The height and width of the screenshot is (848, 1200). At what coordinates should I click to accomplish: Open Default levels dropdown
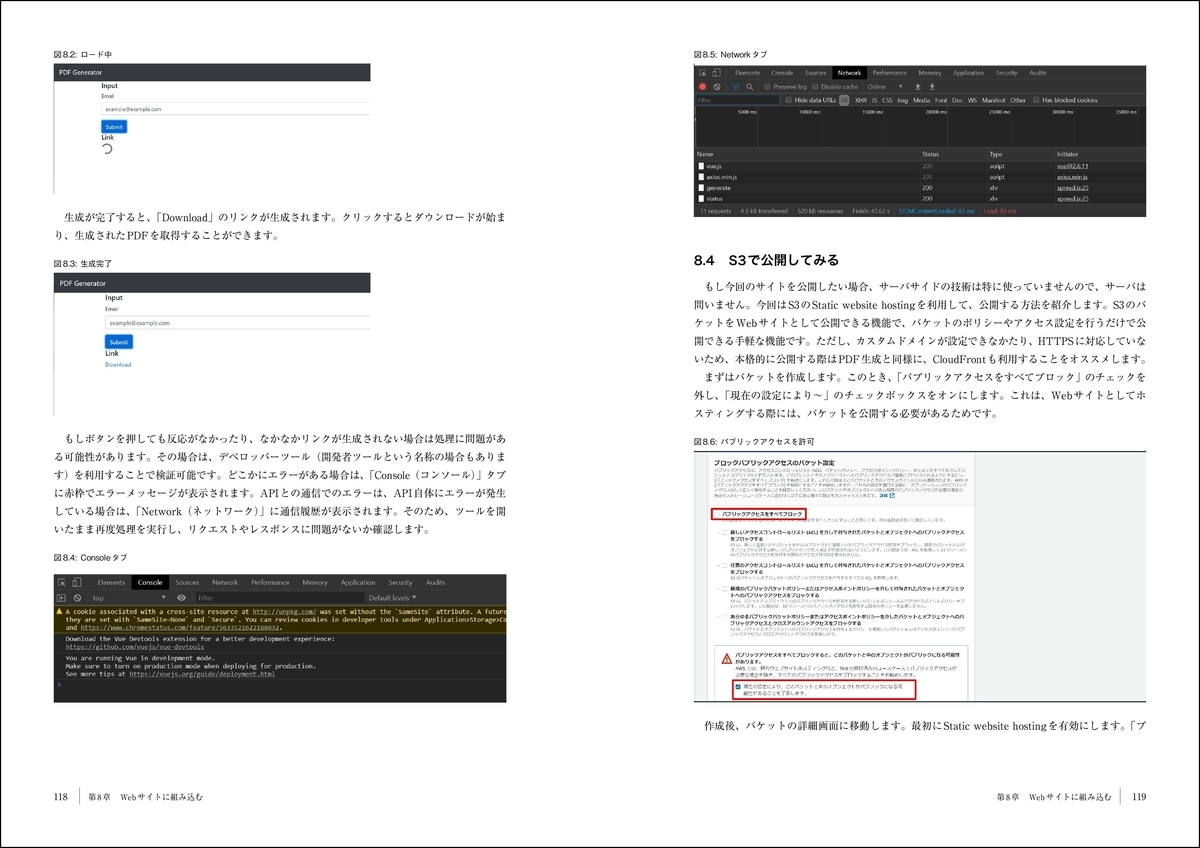[x=393, y=598]
